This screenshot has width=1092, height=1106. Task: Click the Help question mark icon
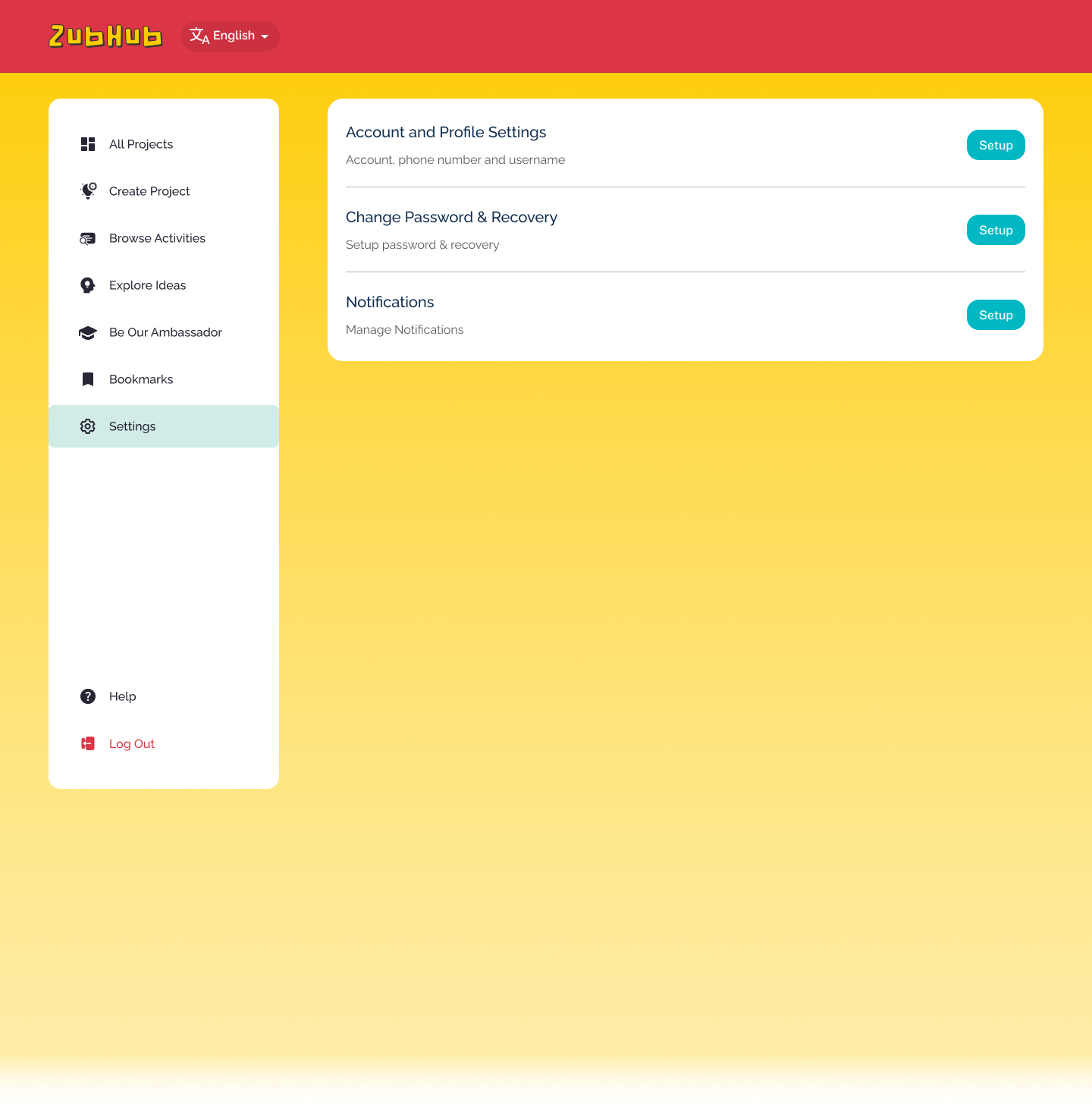click(x=87, y=696)
